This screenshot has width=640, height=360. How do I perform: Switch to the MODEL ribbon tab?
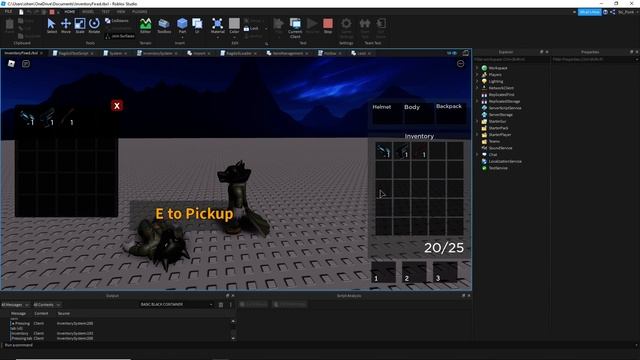point(88,12)
